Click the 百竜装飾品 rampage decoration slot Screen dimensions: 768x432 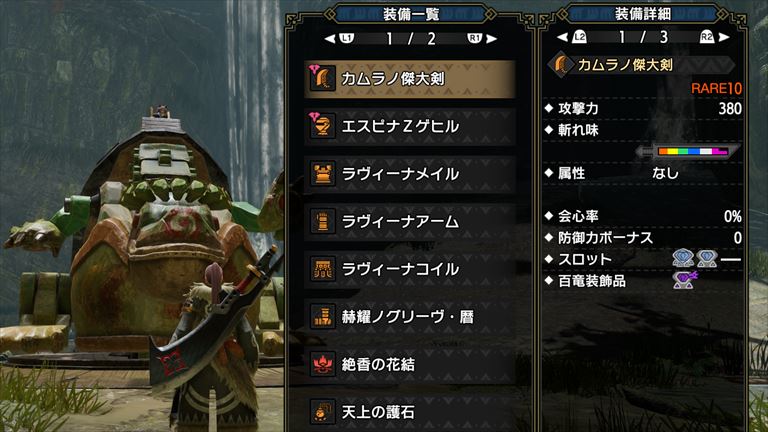click(684, 280)
